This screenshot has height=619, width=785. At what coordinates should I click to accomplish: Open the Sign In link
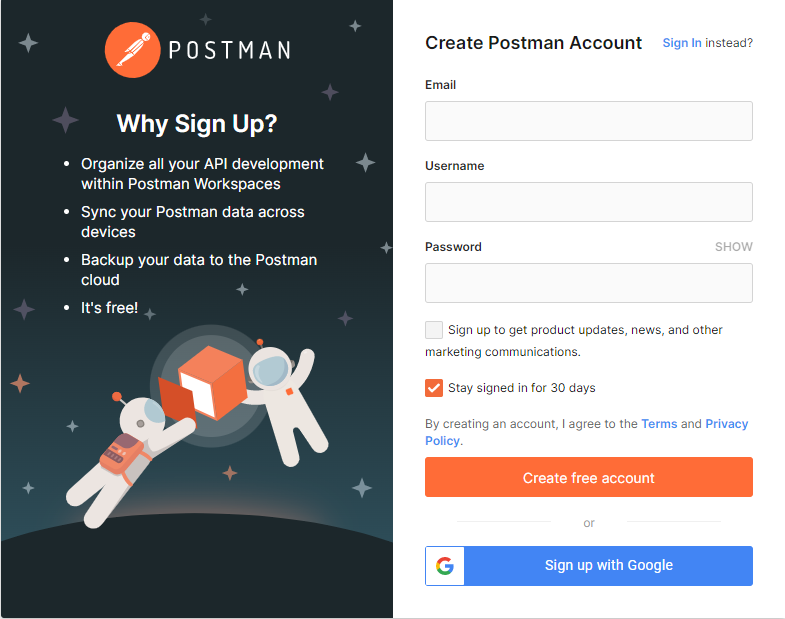pyautogui.click(x=682, y=43)
